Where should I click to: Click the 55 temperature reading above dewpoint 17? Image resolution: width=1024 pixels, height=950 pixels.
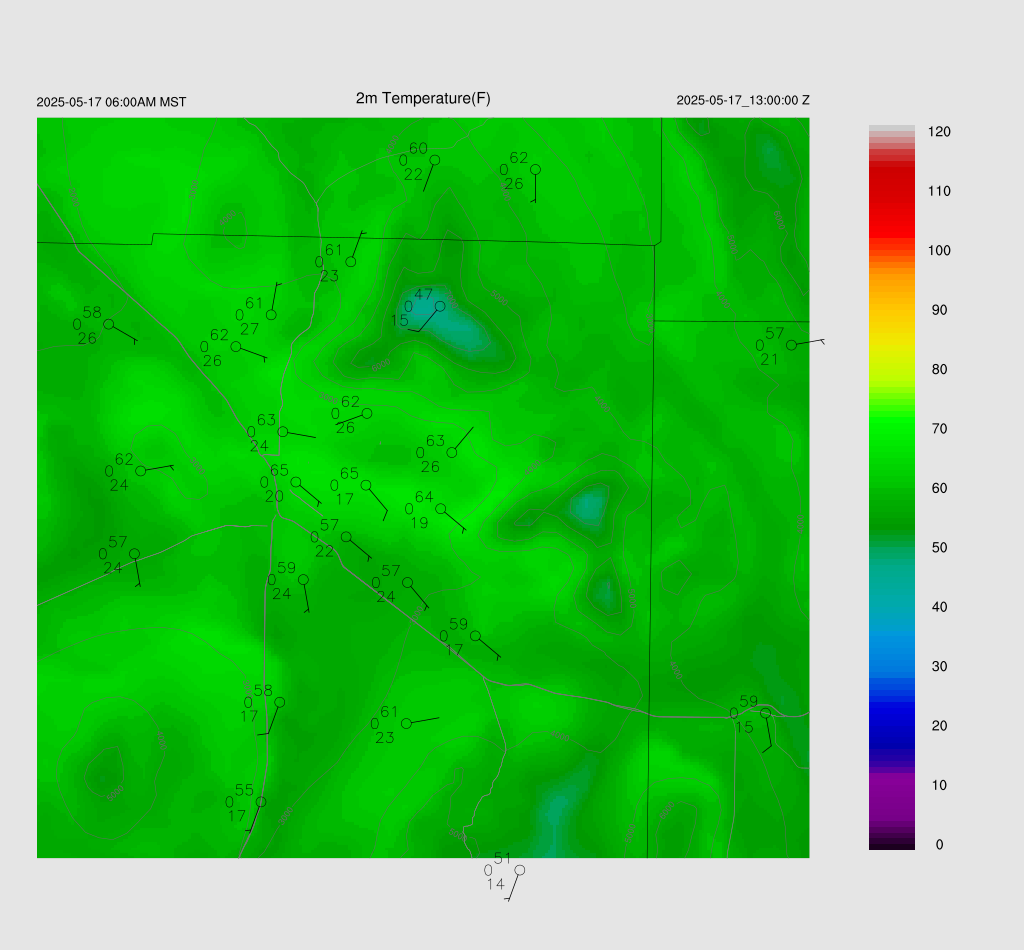coord(244,790)
